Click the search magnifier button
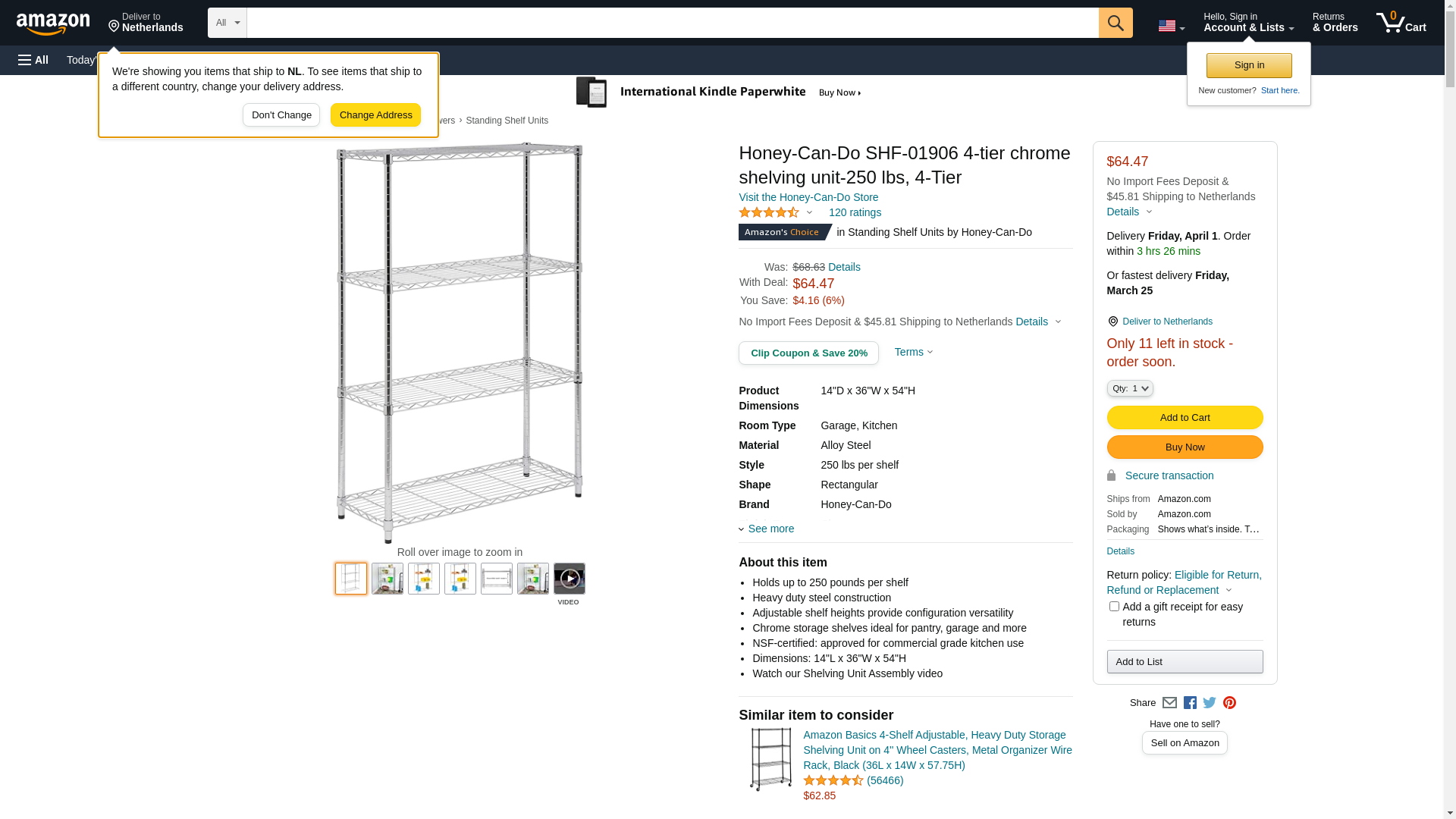This screenshot has width=1456, height=819. click(x=1116, y=23)
